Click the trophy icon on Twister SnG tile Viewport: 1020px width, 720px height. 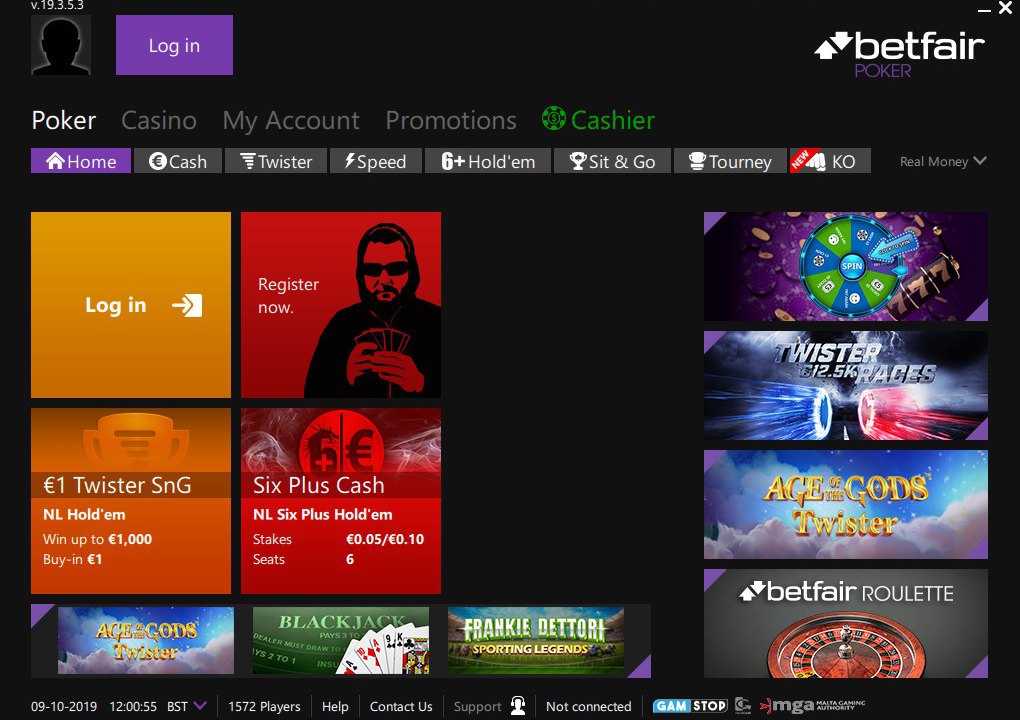pos(135,442)
